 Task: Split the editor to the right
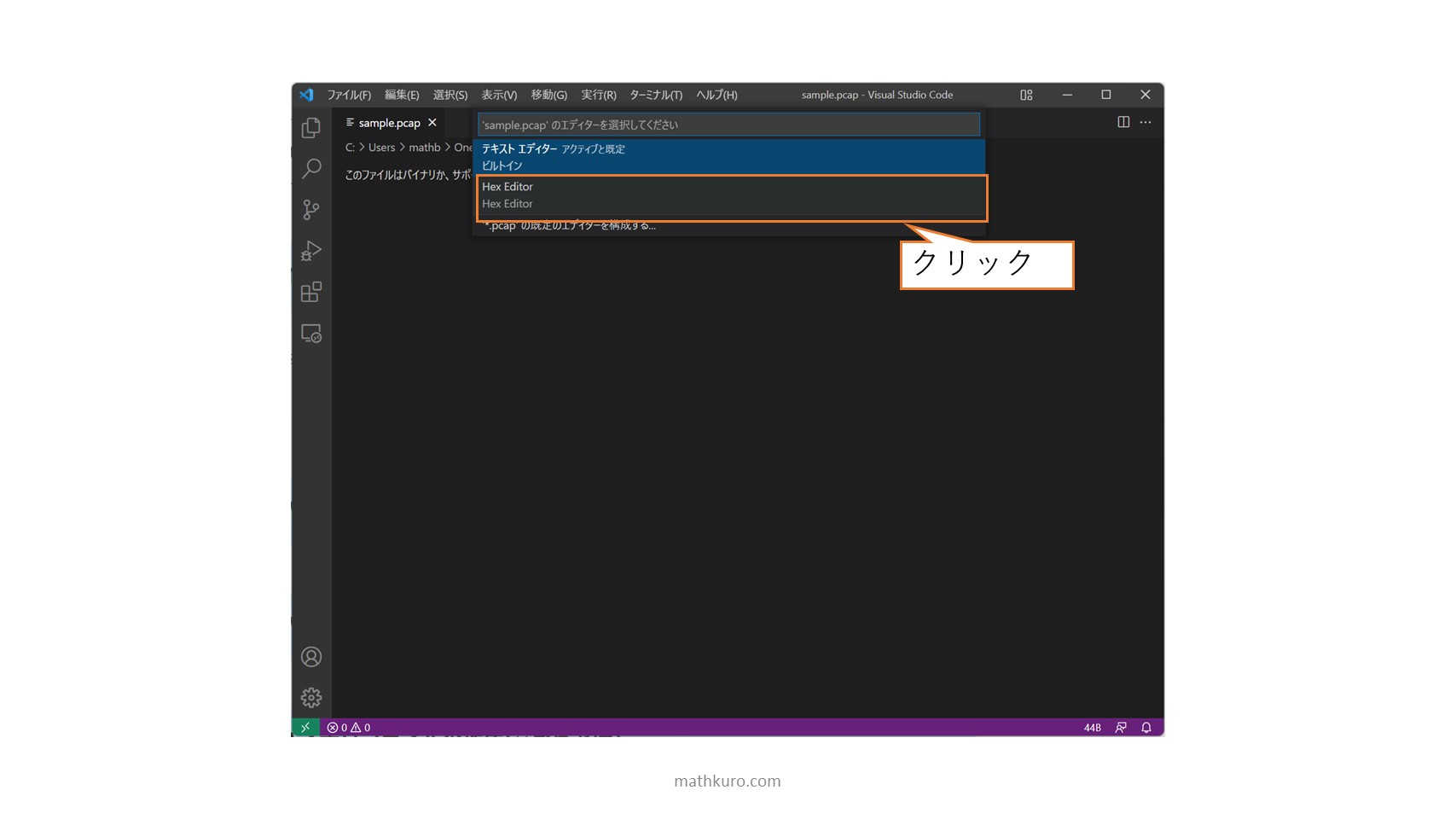pyautogui.click(x=1123, y=122)
